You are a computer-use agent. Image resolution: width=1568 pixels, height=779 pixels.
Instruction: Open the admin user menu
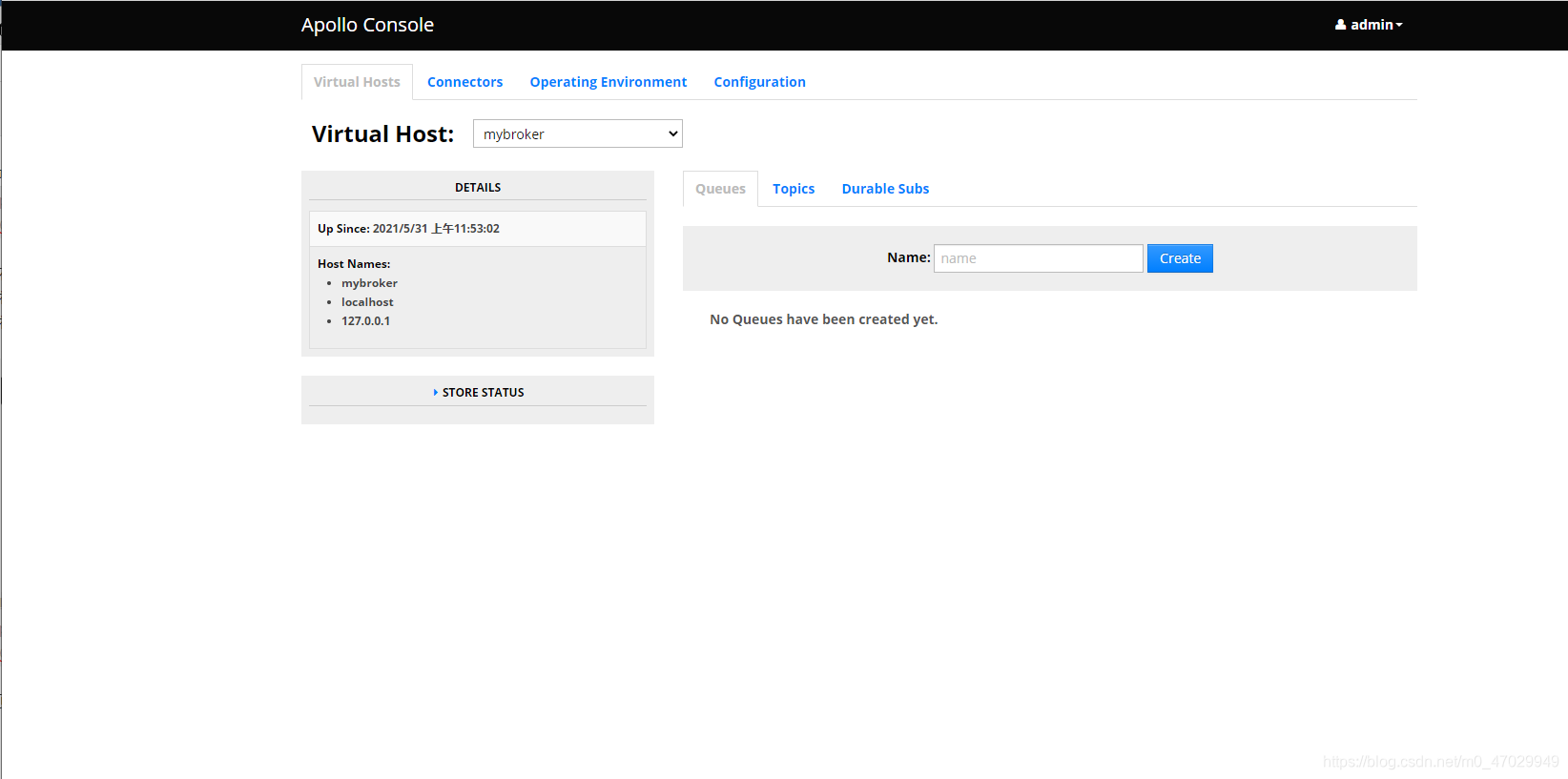[1369, 25]
